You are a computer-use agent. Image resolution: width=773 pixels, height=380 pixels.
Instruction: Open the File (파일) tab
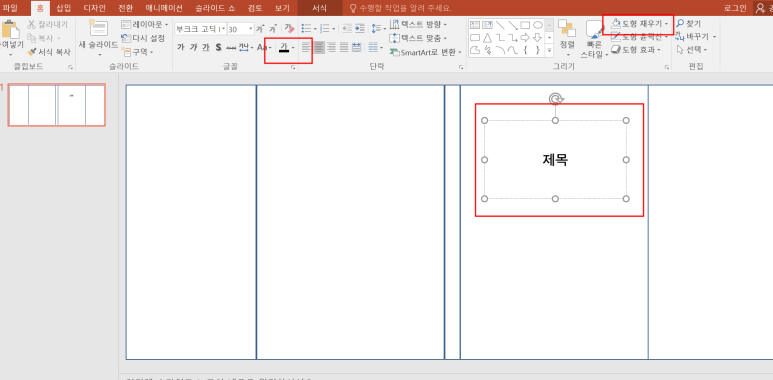click(x=10, y=8)
